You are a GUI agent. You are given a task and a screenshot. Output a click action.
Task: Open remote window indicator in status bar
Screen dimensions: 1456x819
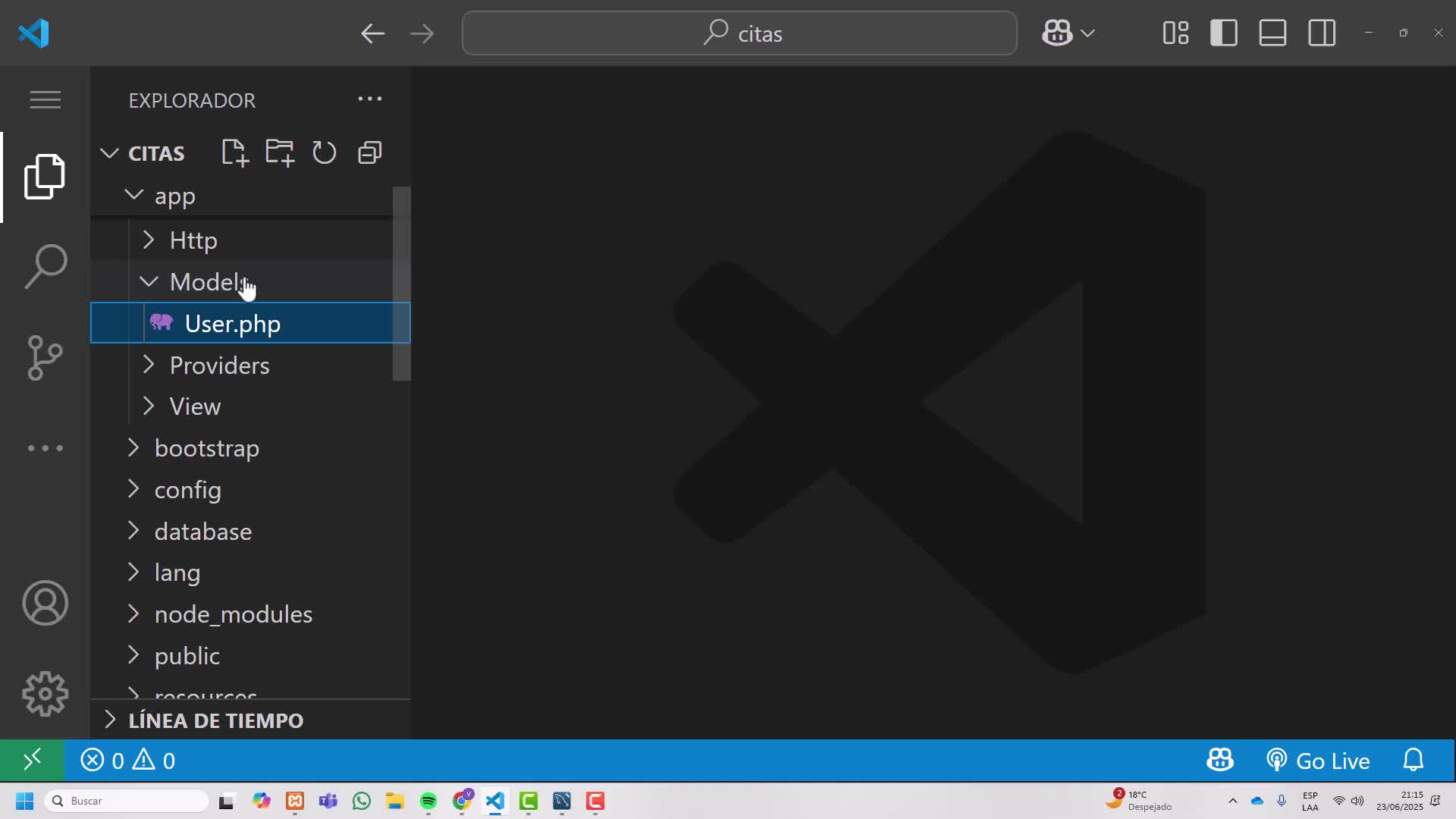click(32, 760)
